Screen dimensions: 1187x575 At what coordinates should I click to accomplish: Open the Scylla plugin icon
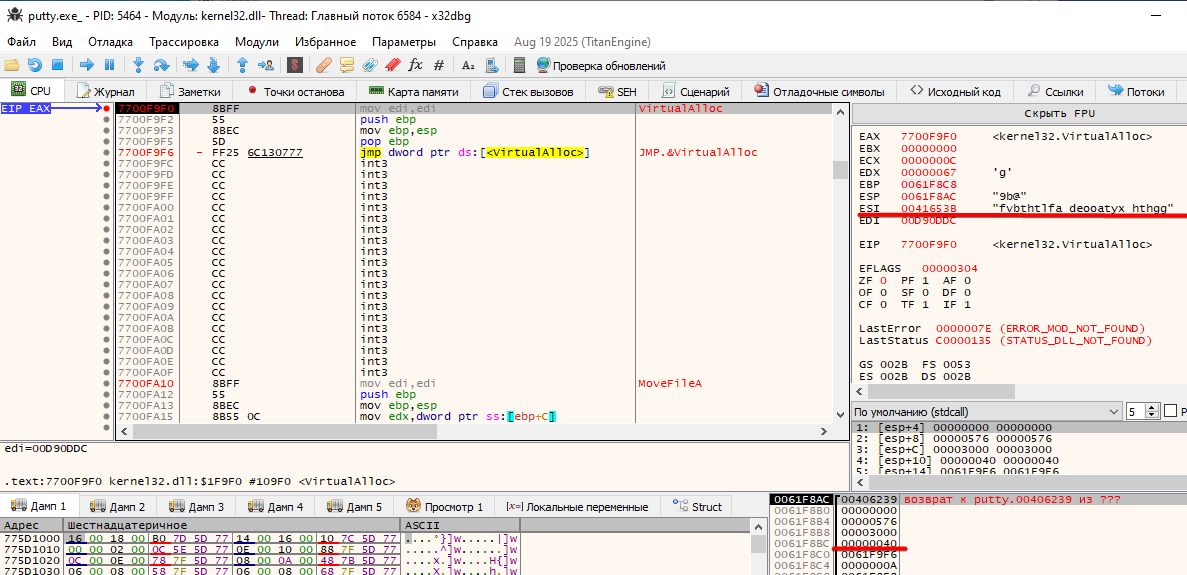point(295,65)
